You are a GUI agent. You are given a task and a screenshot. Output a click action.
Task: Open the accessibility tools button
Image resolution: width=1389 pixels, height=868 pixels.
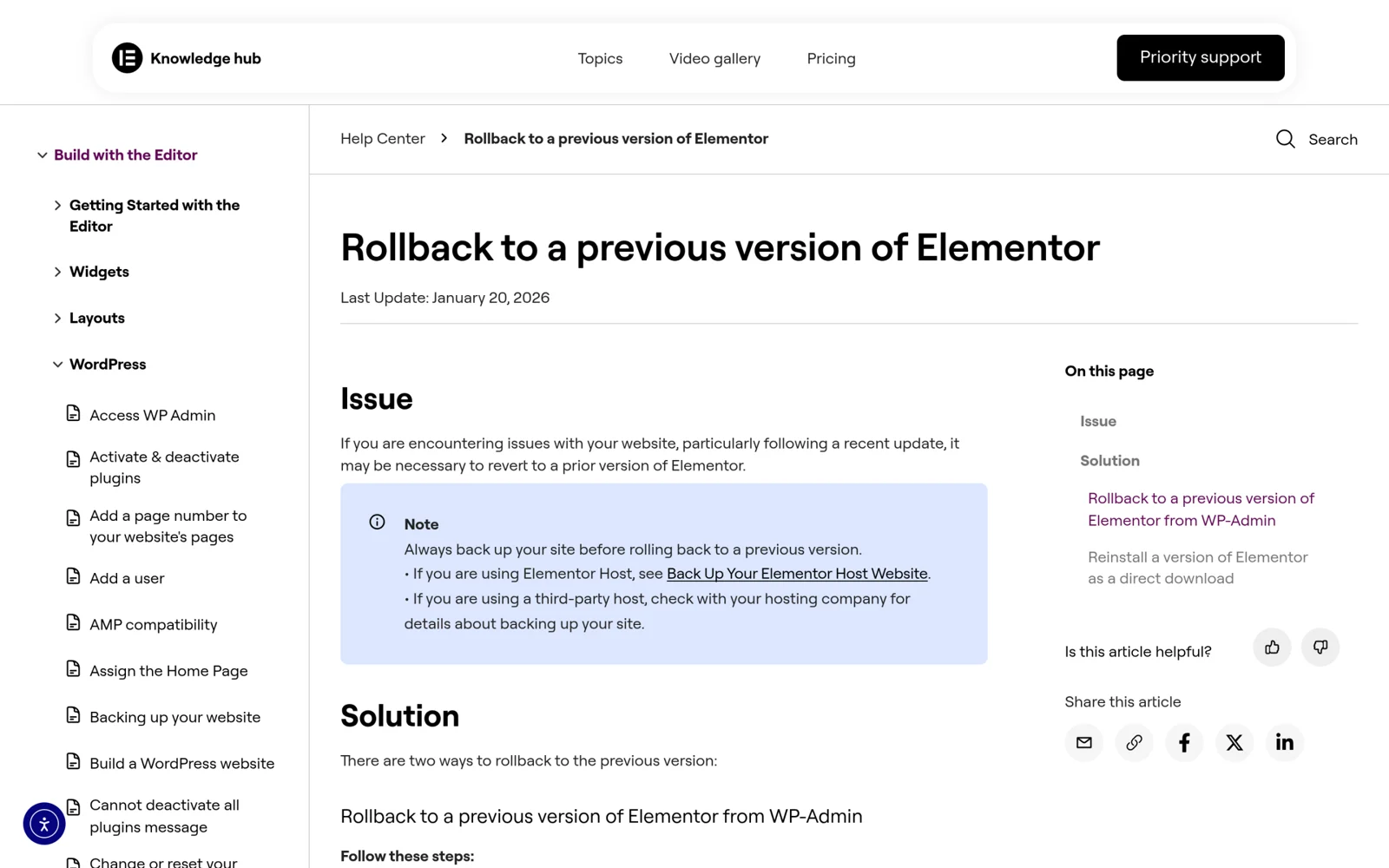(44, 824)
